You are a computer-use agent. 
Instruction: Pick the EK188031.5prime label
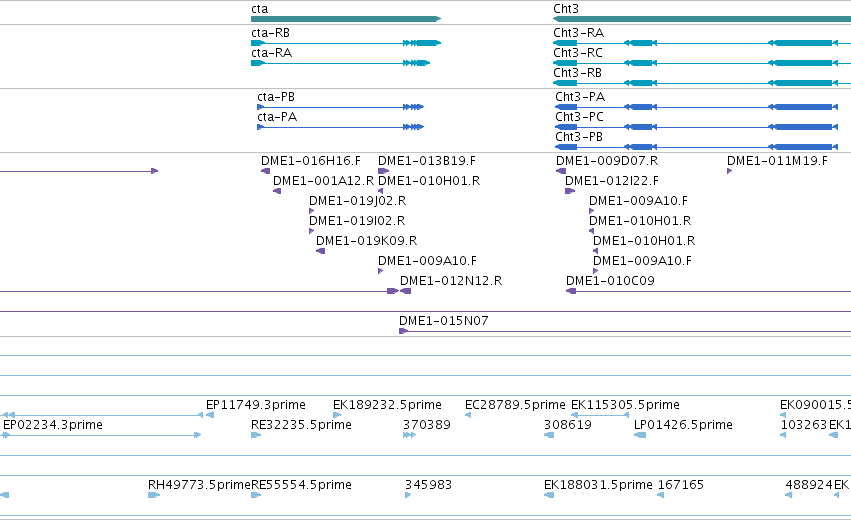598,485
